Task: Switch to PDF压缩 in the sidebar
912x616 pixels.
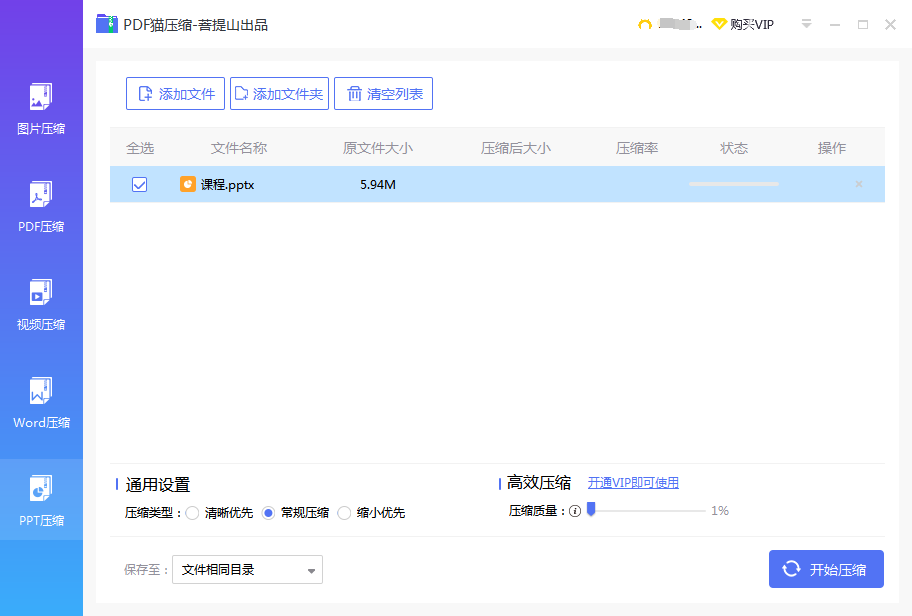Action: 41,207
